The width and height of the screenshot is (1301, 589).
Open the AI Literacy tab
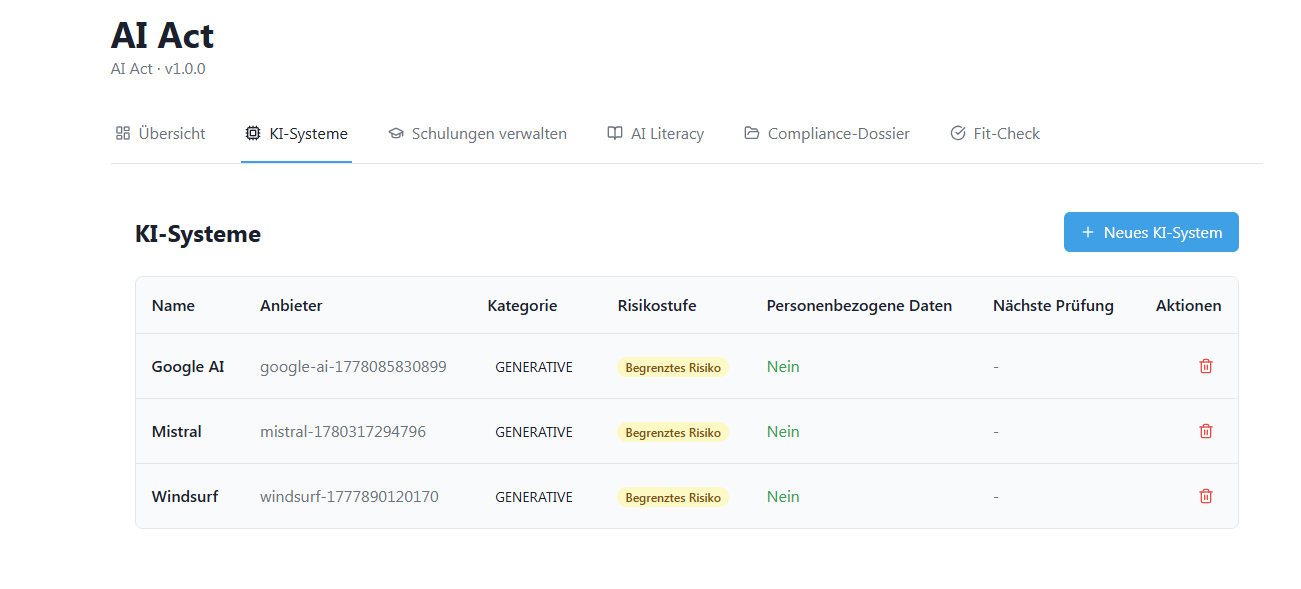coord(656,134)
